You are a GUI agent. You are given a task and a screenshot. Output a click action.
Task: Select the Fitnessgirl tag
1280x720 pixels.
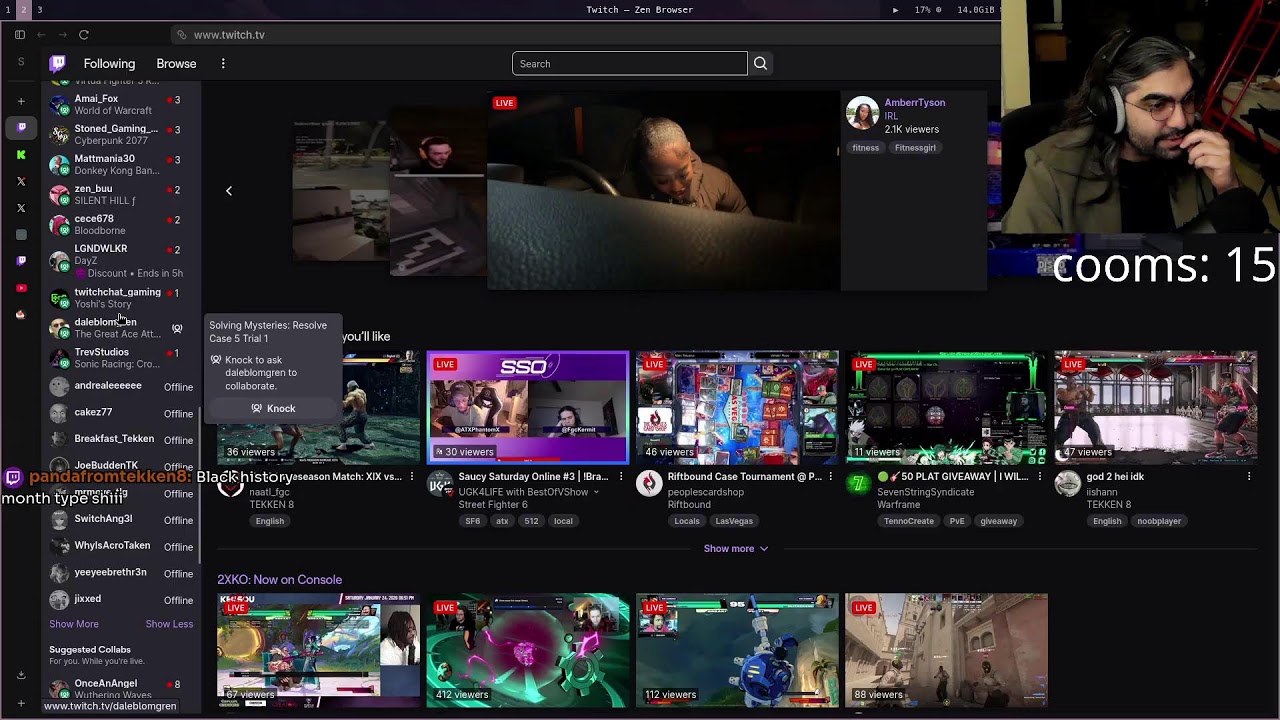coord(915,148)
